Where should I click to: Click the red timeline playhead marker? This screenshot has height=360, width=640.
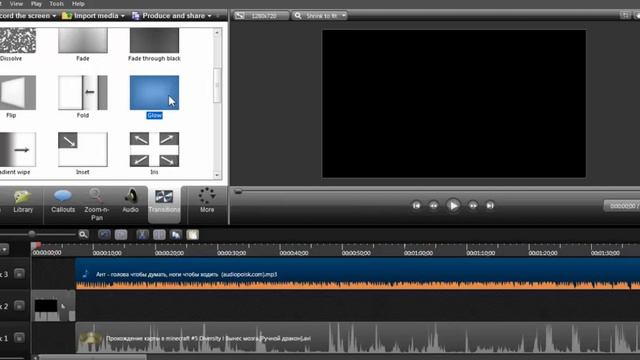[x=36, y=245]
